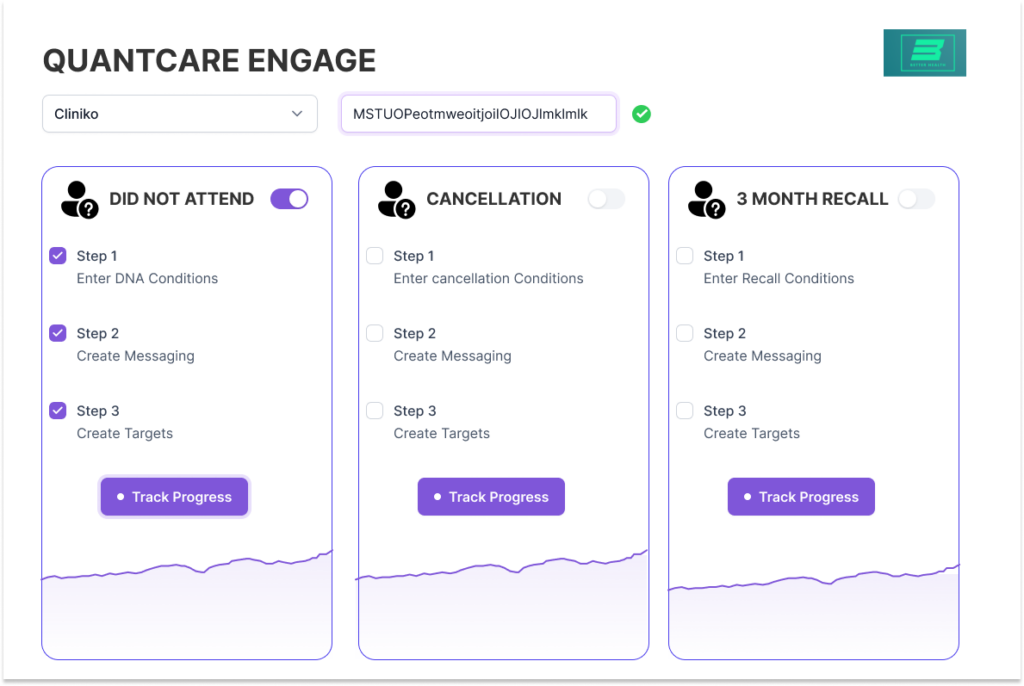Check Step 1 Enter cancellation Conditions
Viewport: 1024px width, 686px height.
click(375, 255)
